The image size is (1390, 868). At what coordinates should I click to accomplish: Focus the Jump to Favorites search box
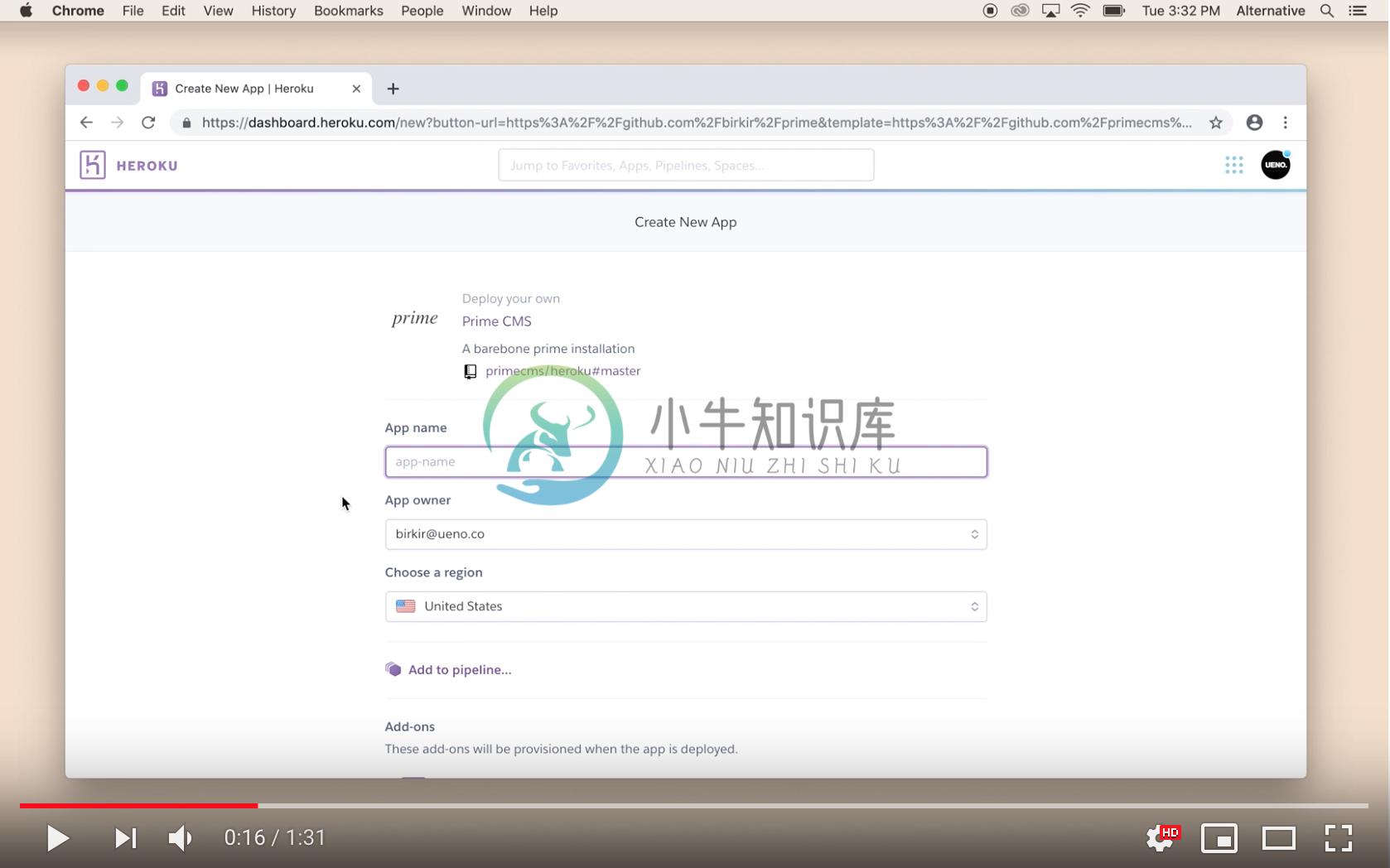click(x=686, y=165)
